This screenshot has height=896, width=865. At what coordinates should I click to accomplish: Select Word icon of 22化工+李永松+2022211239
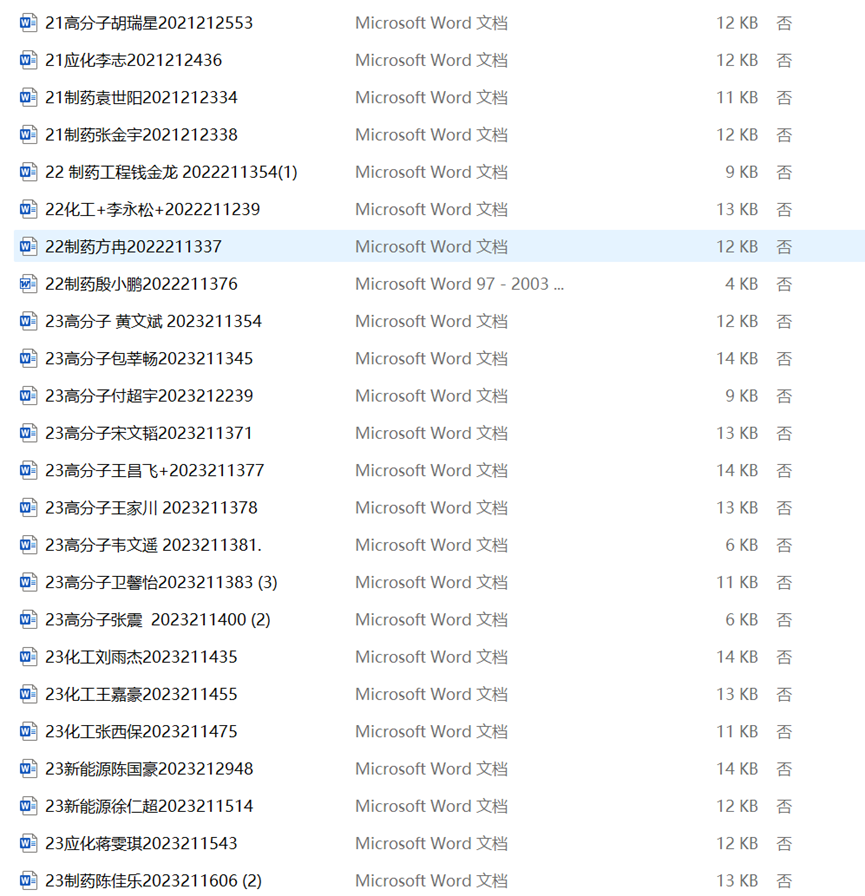[x=29, y=209]
